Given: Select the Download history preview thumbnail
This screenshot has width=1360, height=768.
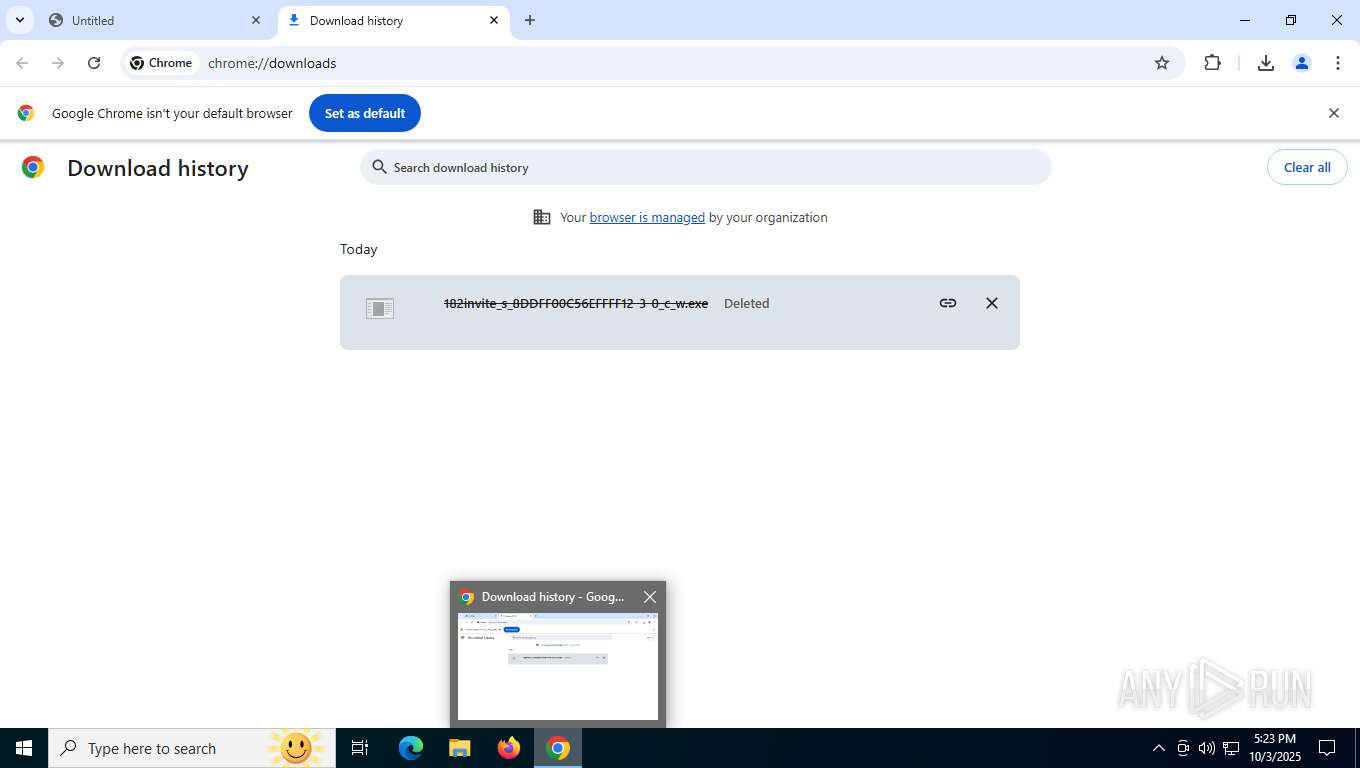Looking at the screenshot, I should tap(558, 666).
